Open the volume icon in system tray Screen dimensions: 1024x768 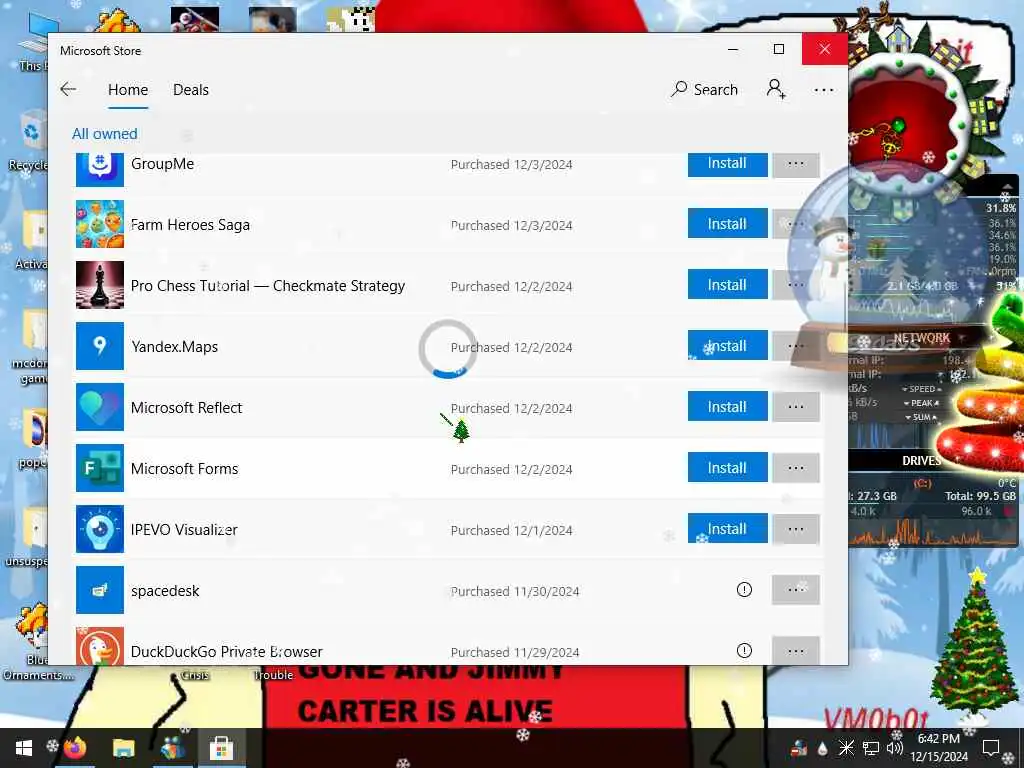895,748
